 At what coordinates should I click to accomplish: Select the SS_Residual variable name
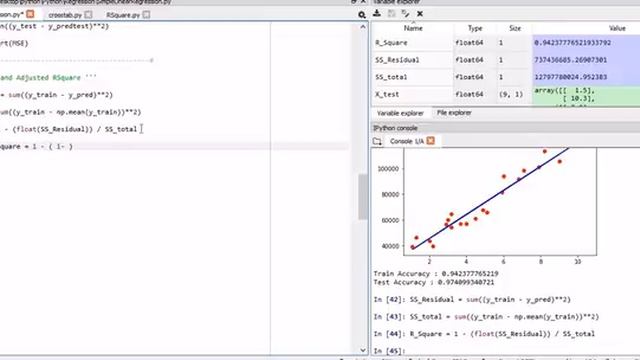[x=397, y=60]
